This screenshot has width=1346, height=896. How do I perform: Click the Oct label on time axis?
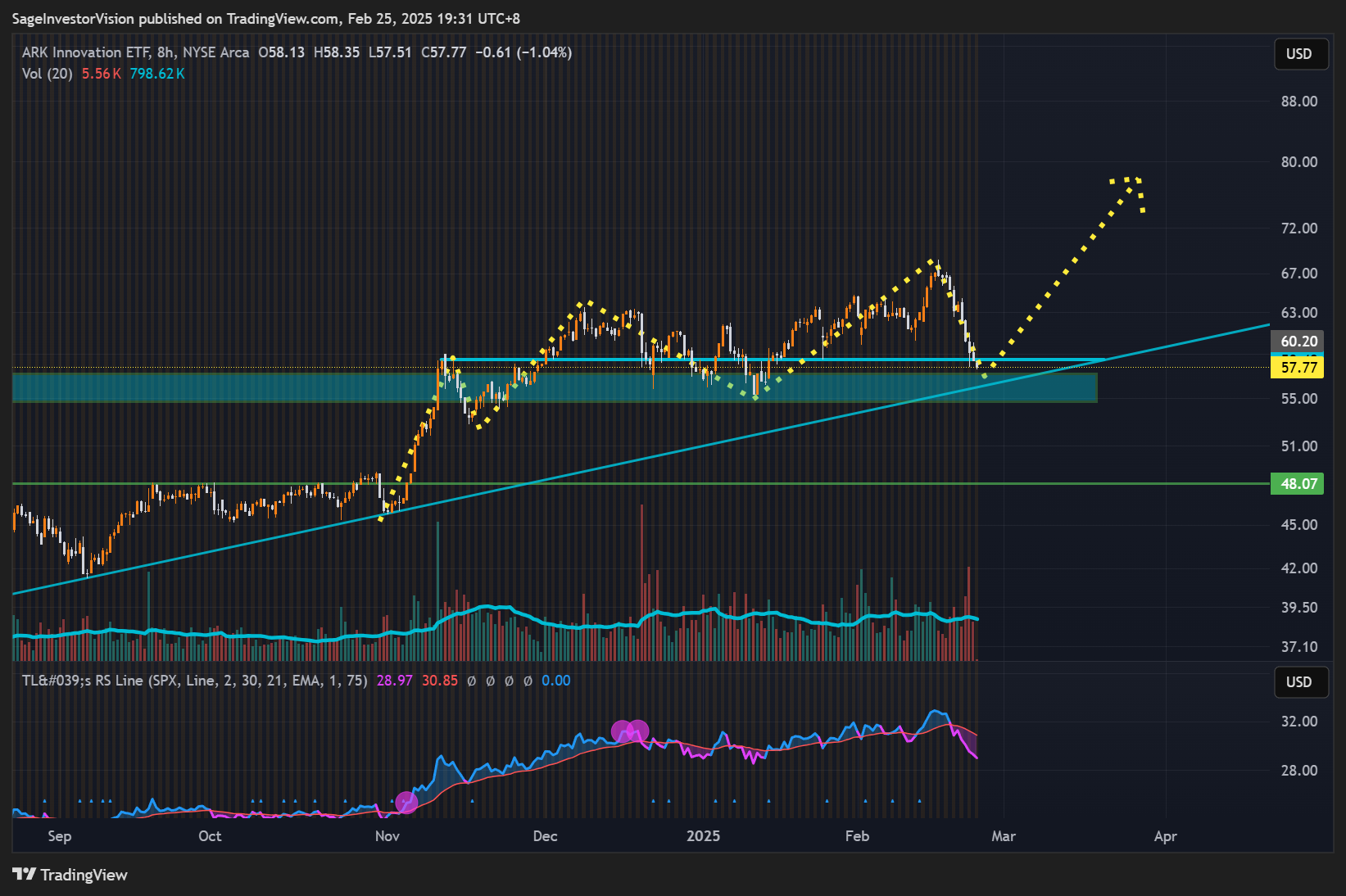click(210, 836)
